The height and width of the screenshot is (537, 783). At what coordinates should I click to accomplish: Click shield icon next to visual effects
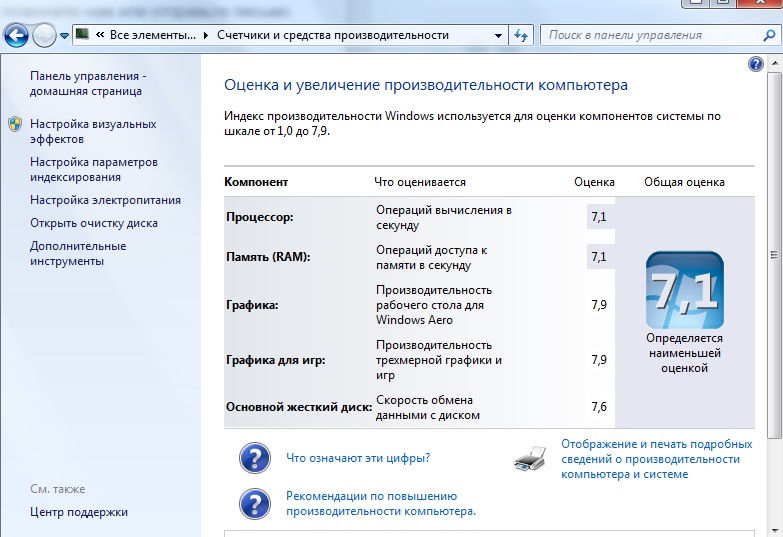point(15,124)
